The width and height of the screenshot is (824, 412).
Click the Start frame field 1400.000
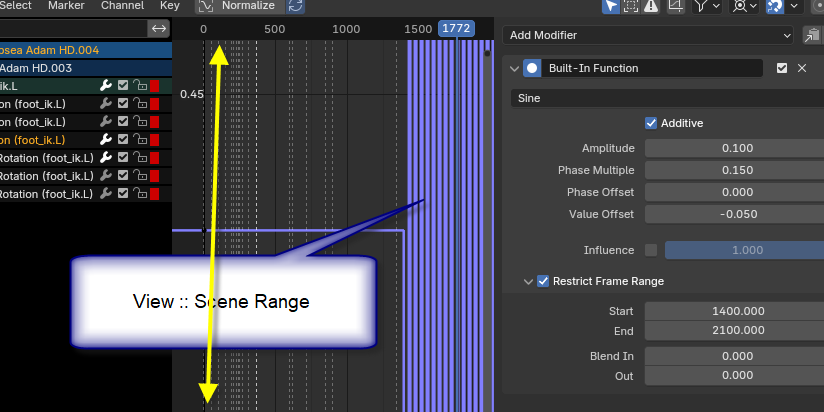[735, 311]
